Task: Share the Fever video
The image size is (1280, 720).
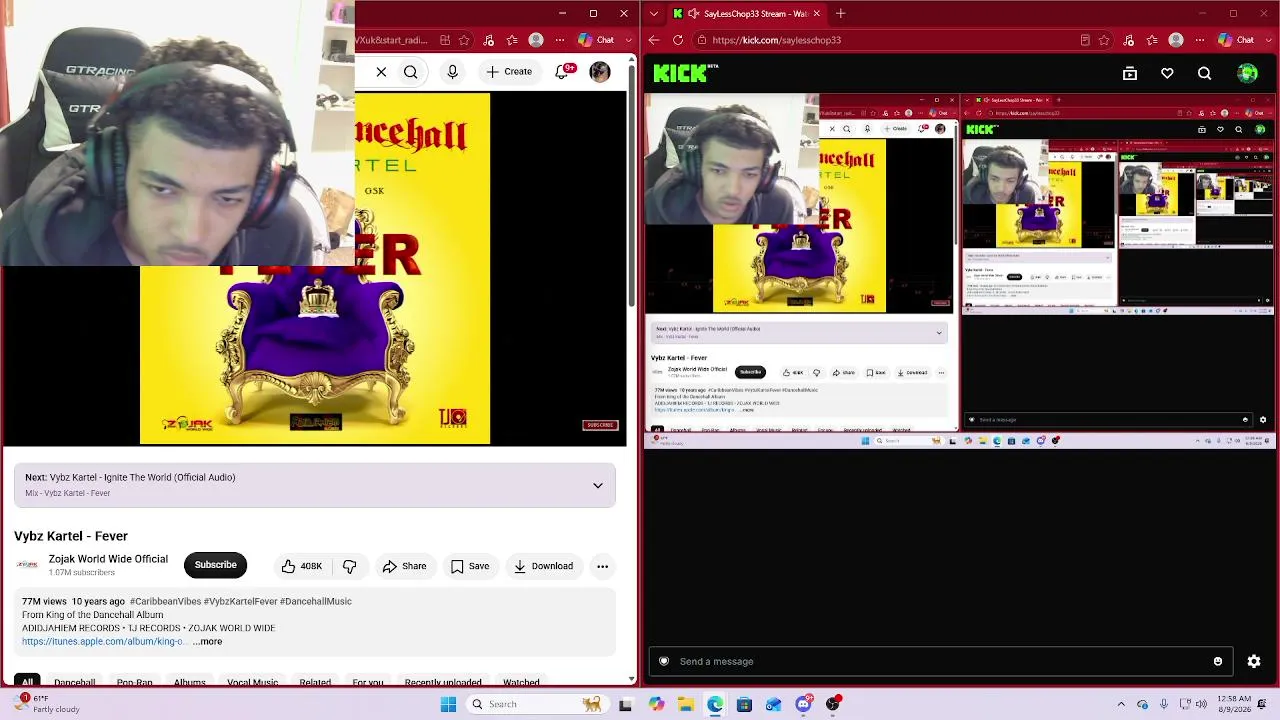Action: point(404,566)
